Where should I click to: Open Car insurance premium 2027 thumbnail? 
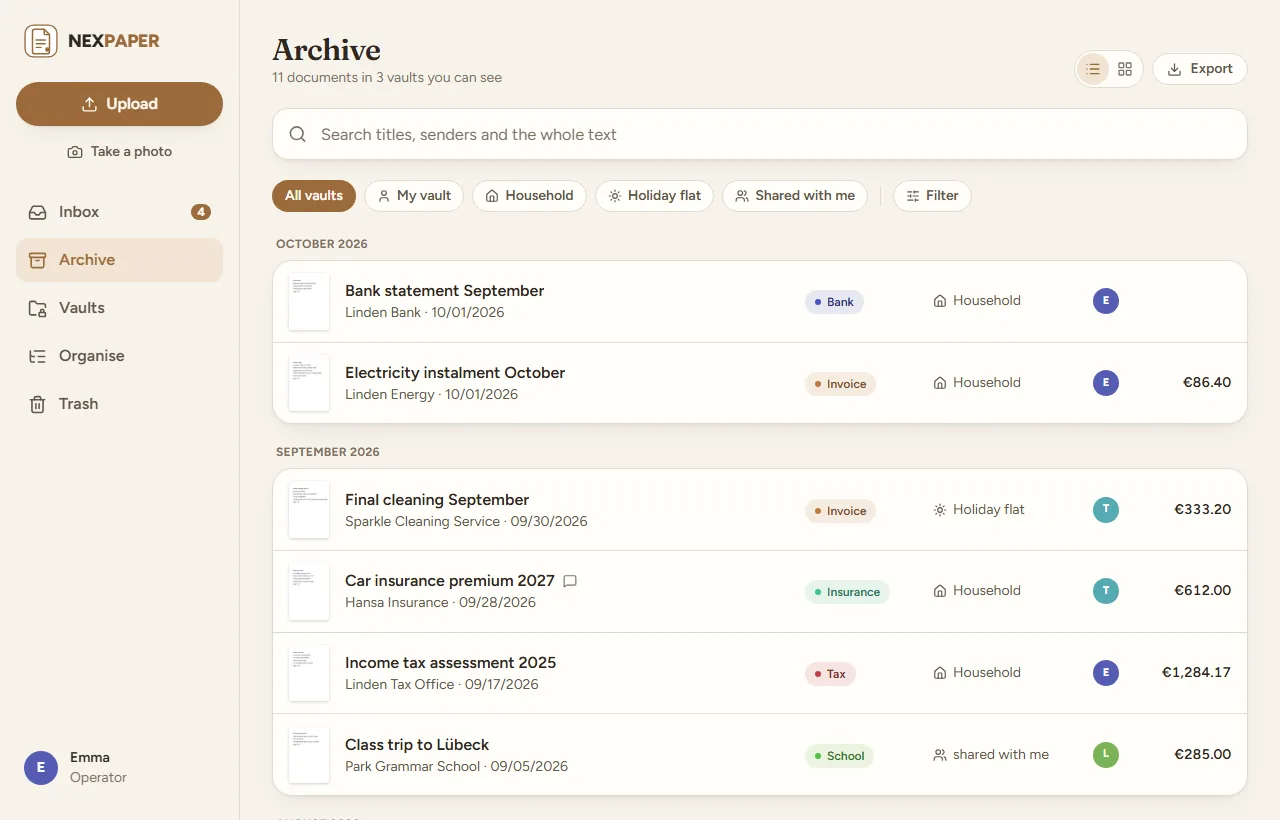point(309,592)
